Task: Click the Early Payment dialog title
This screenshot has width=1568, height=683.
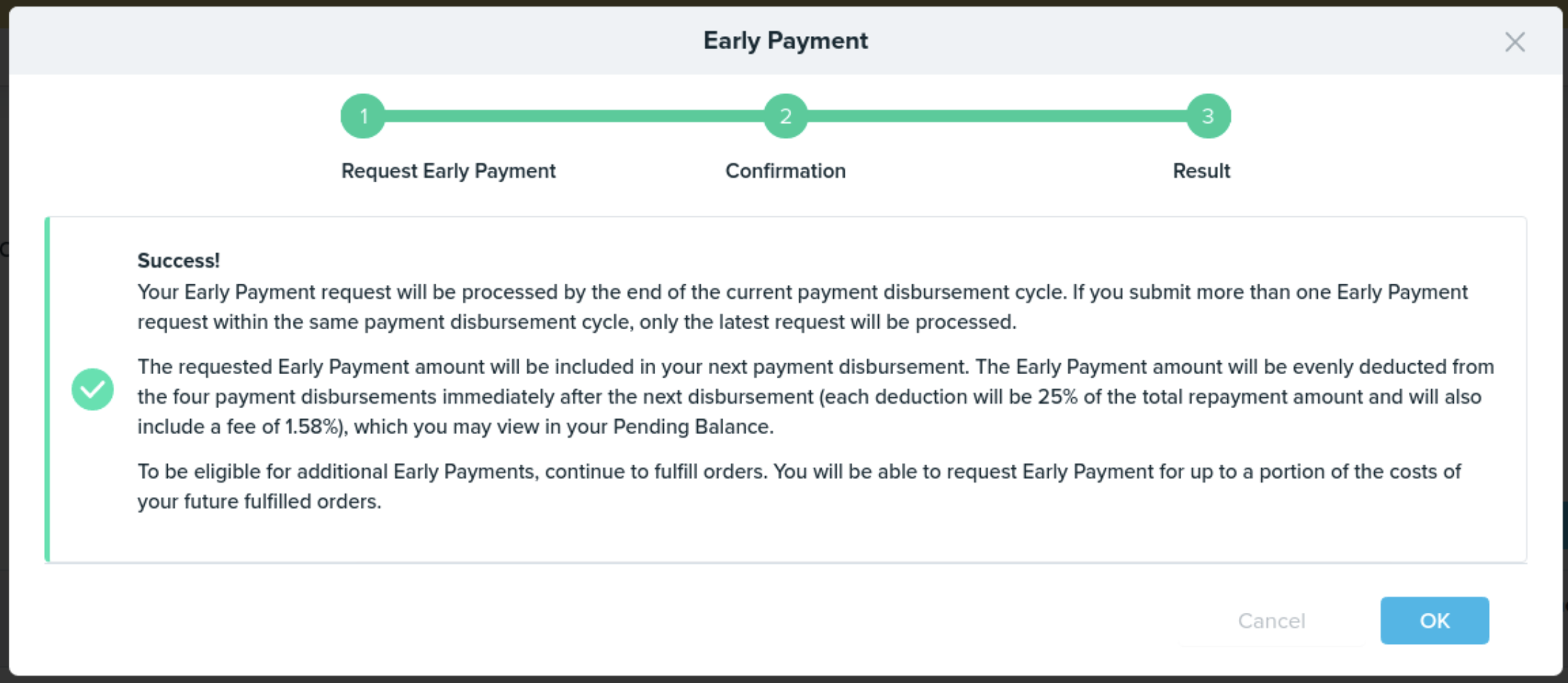Action: click(x=785, y=41)
